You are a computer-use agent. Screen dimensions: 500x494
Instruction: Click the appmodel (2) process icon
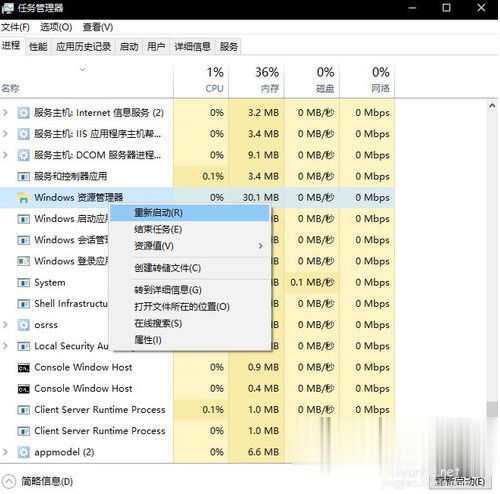point(23,453)
